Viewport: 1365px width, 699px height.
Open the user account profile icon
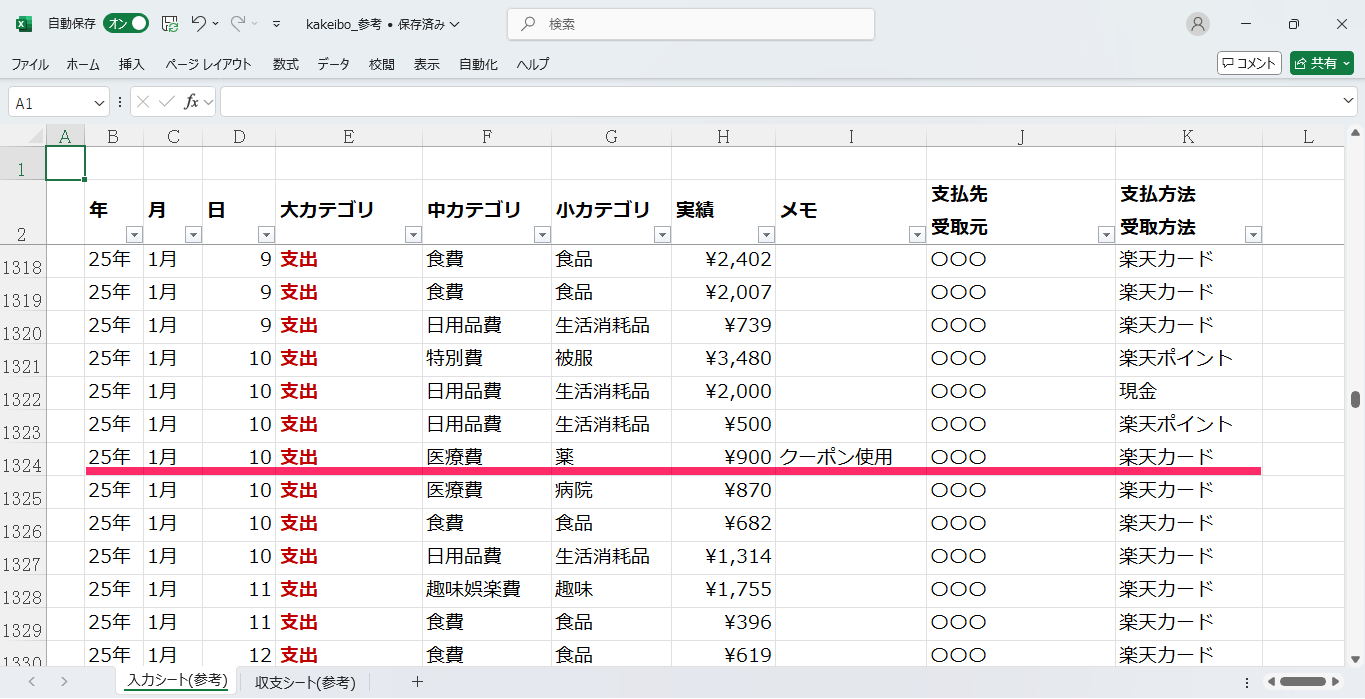[1197, 24]
